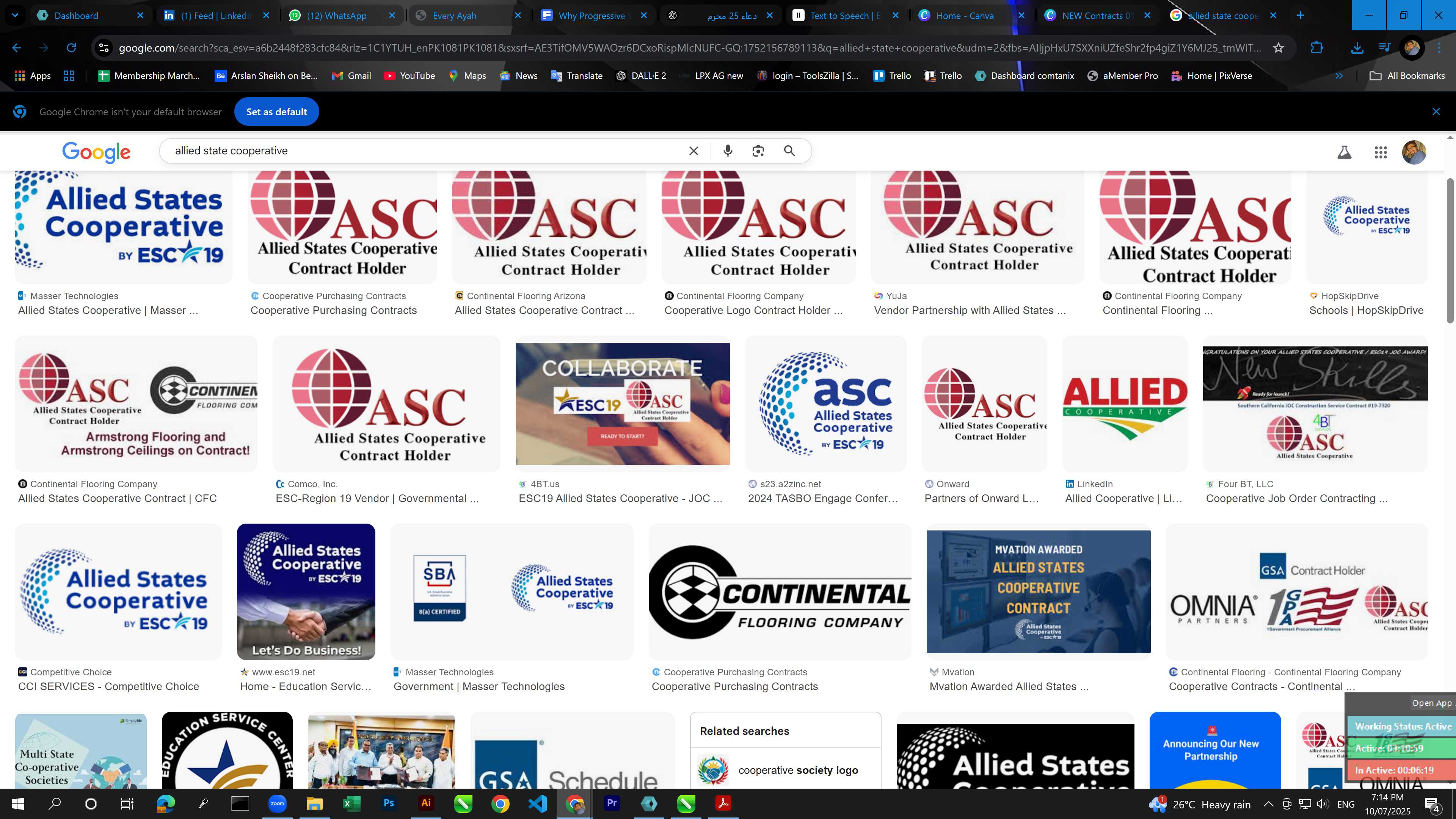1456x819 pixels.
Task: Open Maps bookmark
Action: coord(467,76)
